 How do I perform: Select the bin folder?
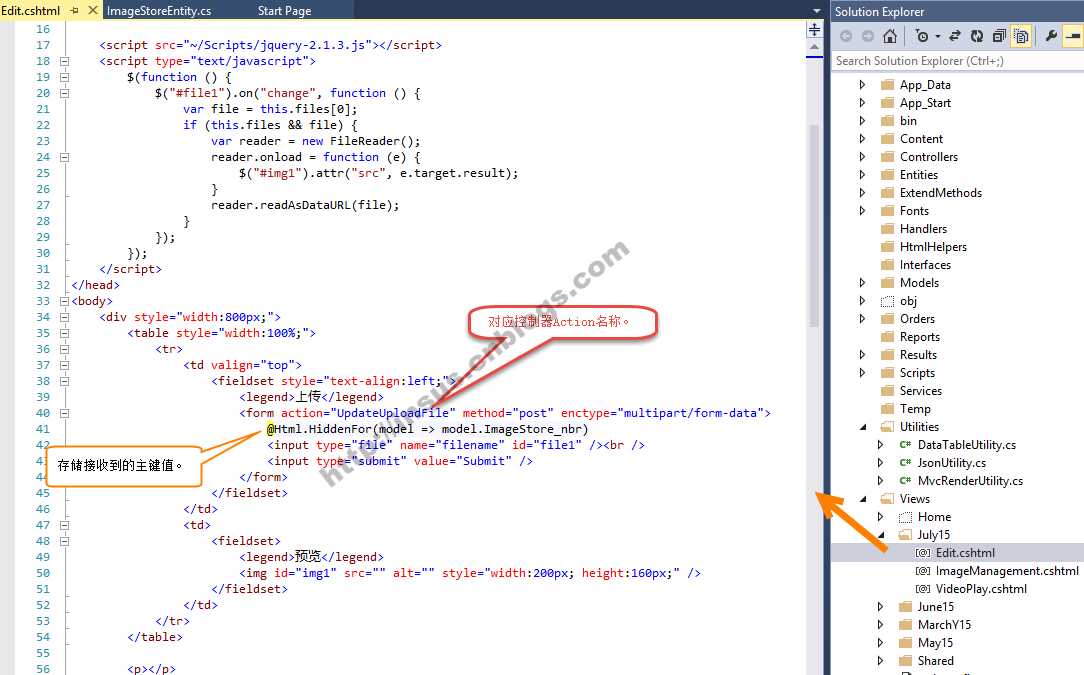tap(908, 120)
